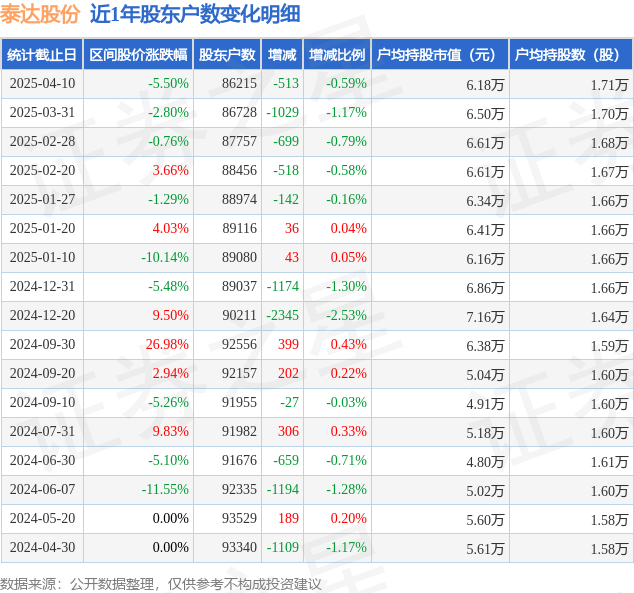Viewport: 634px width, 593px height.
Task: Click the 26.98% price change cell
Action: point(138,344)
